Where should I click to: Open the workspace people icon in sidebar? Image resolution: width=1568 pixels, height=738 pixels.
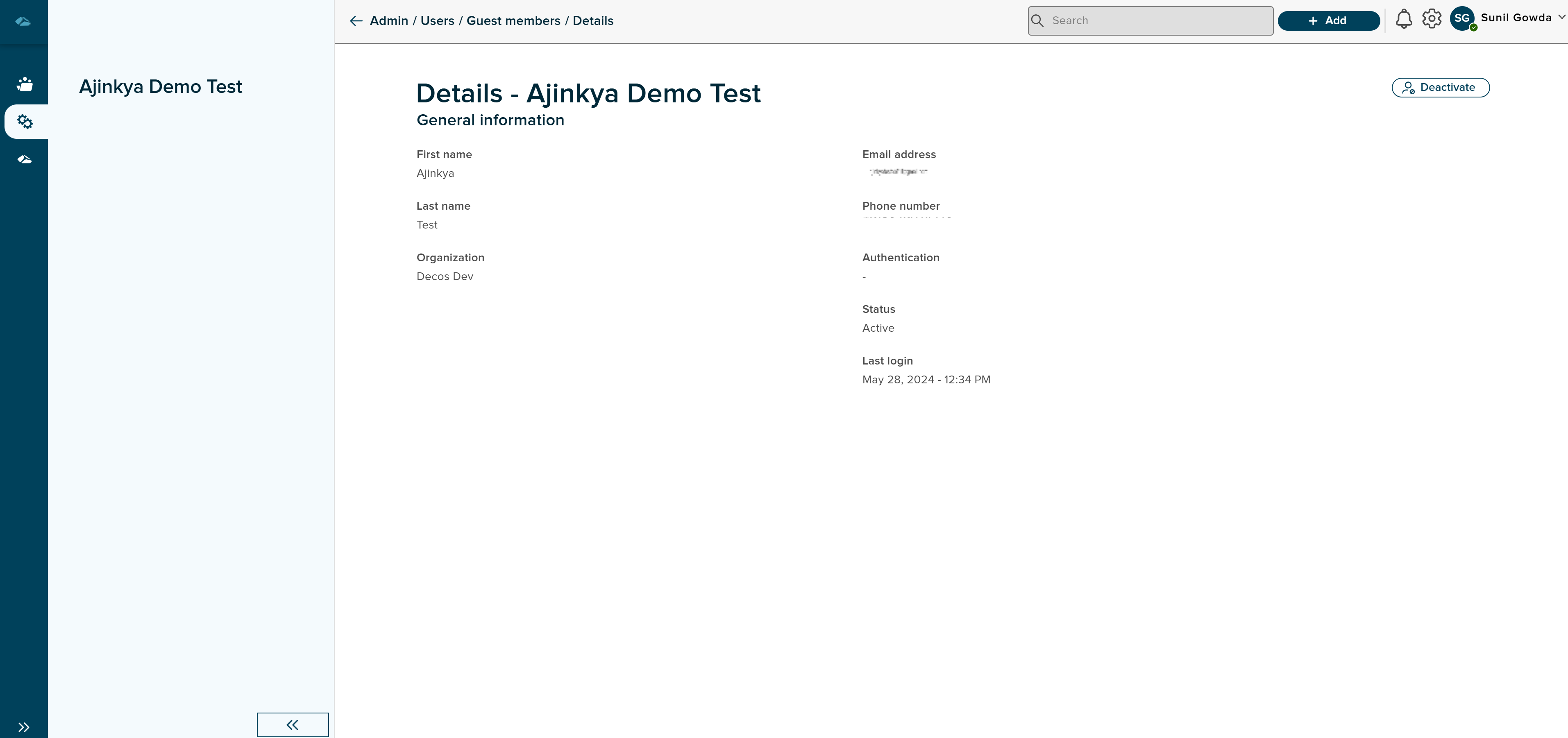[24, 84]
